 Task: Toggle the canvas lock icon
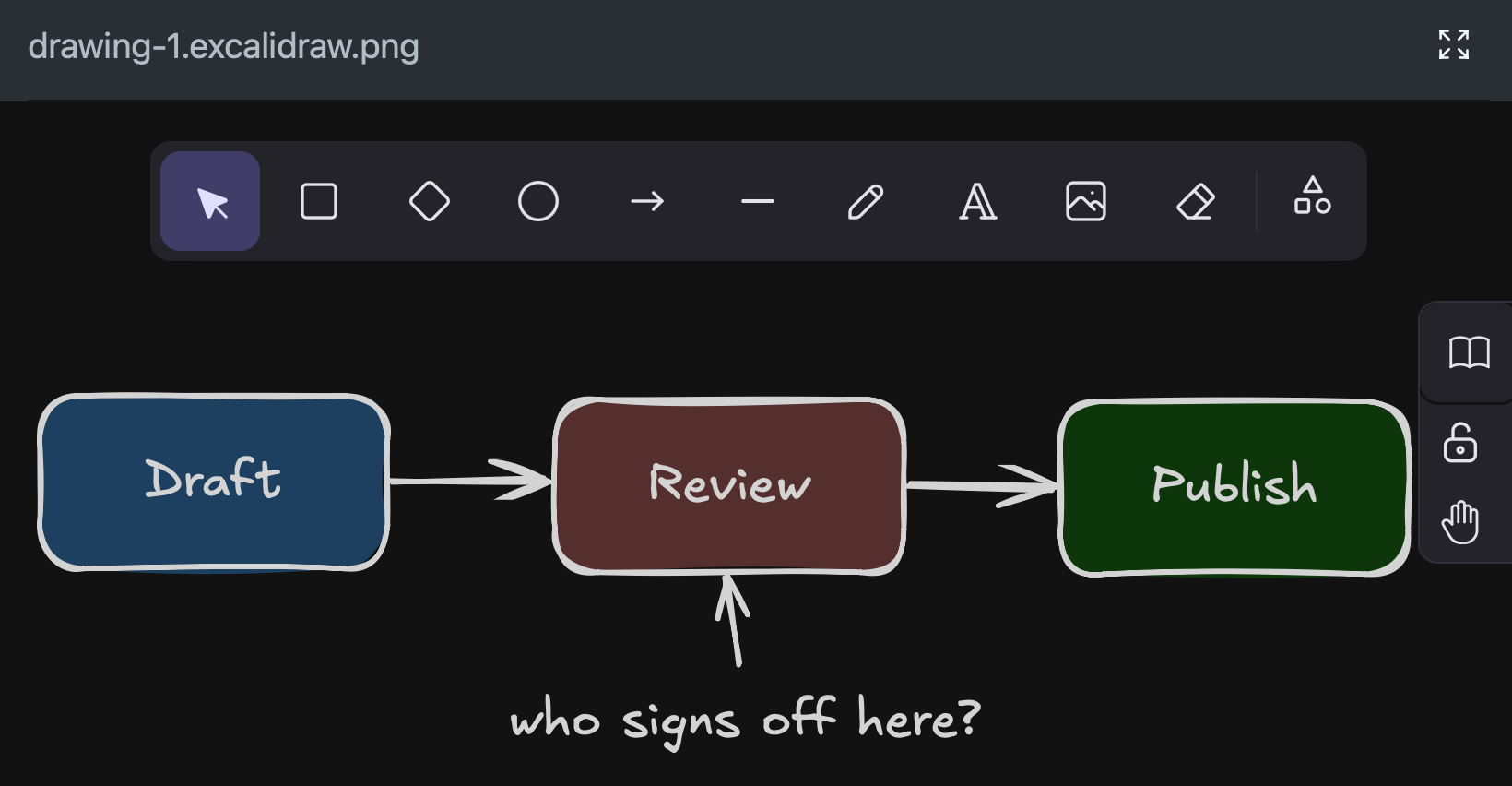1460,444
